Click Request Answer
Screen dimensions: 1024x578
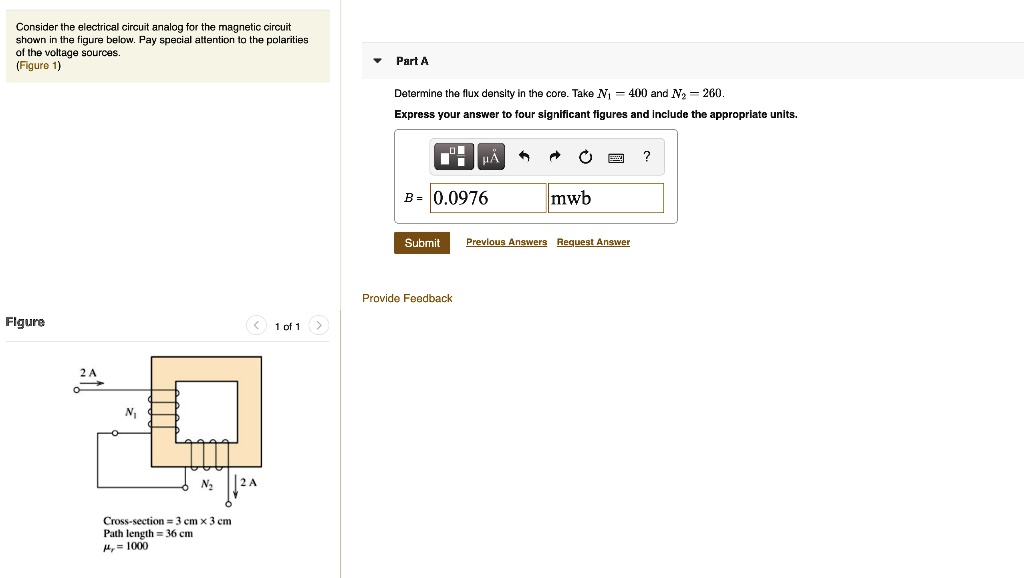593,242
